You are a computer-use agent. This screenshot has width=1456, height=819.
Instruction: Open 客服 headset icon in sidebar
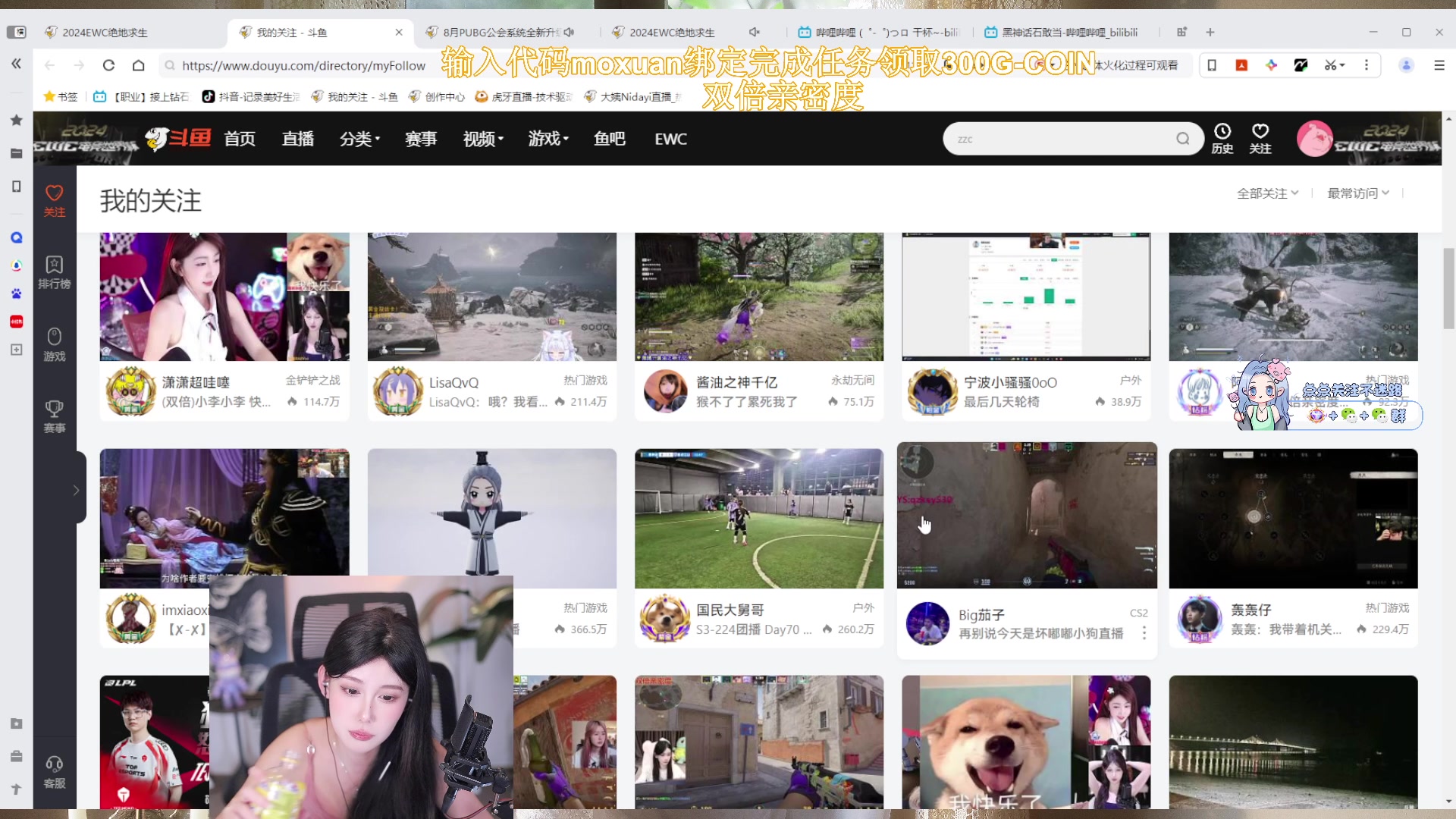coord(55,772)
